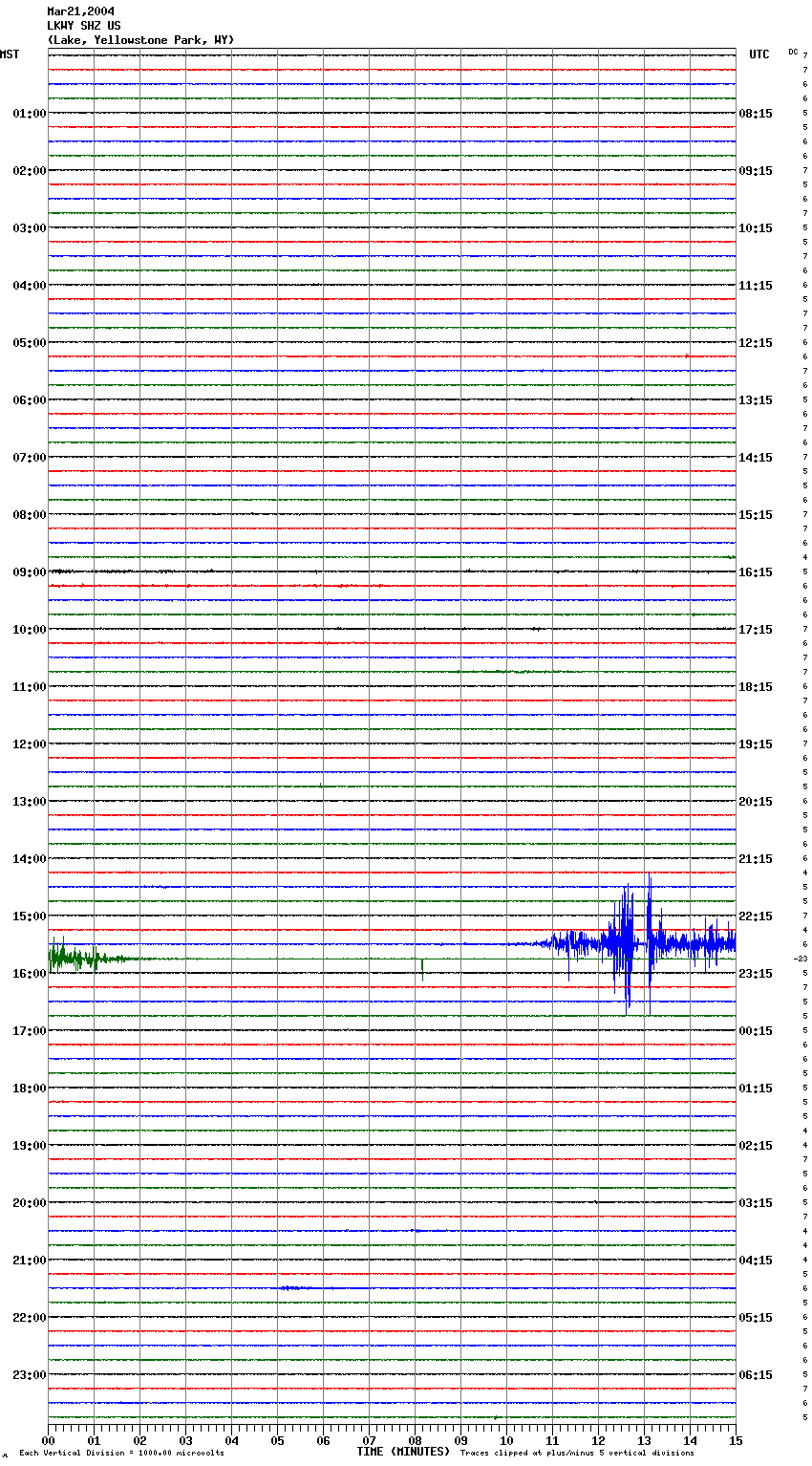Click the 13 tick on minute axis
This screenshot has height=1466, width=812.
pyautogui.click(x=644, y=1440)
